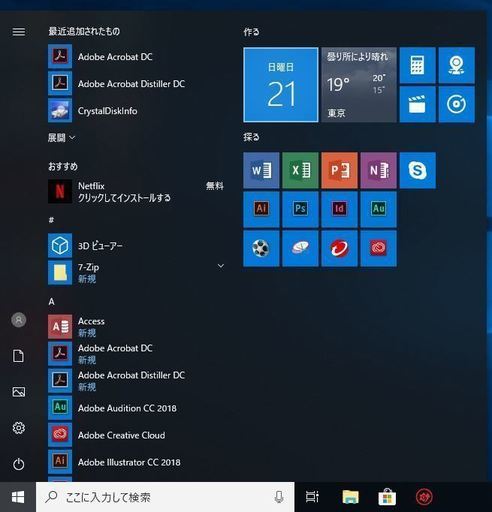Expand the hamburger menu in Start
Image resolution: width=492 pixels, height=512 pixels.
(x=19, y=32)
